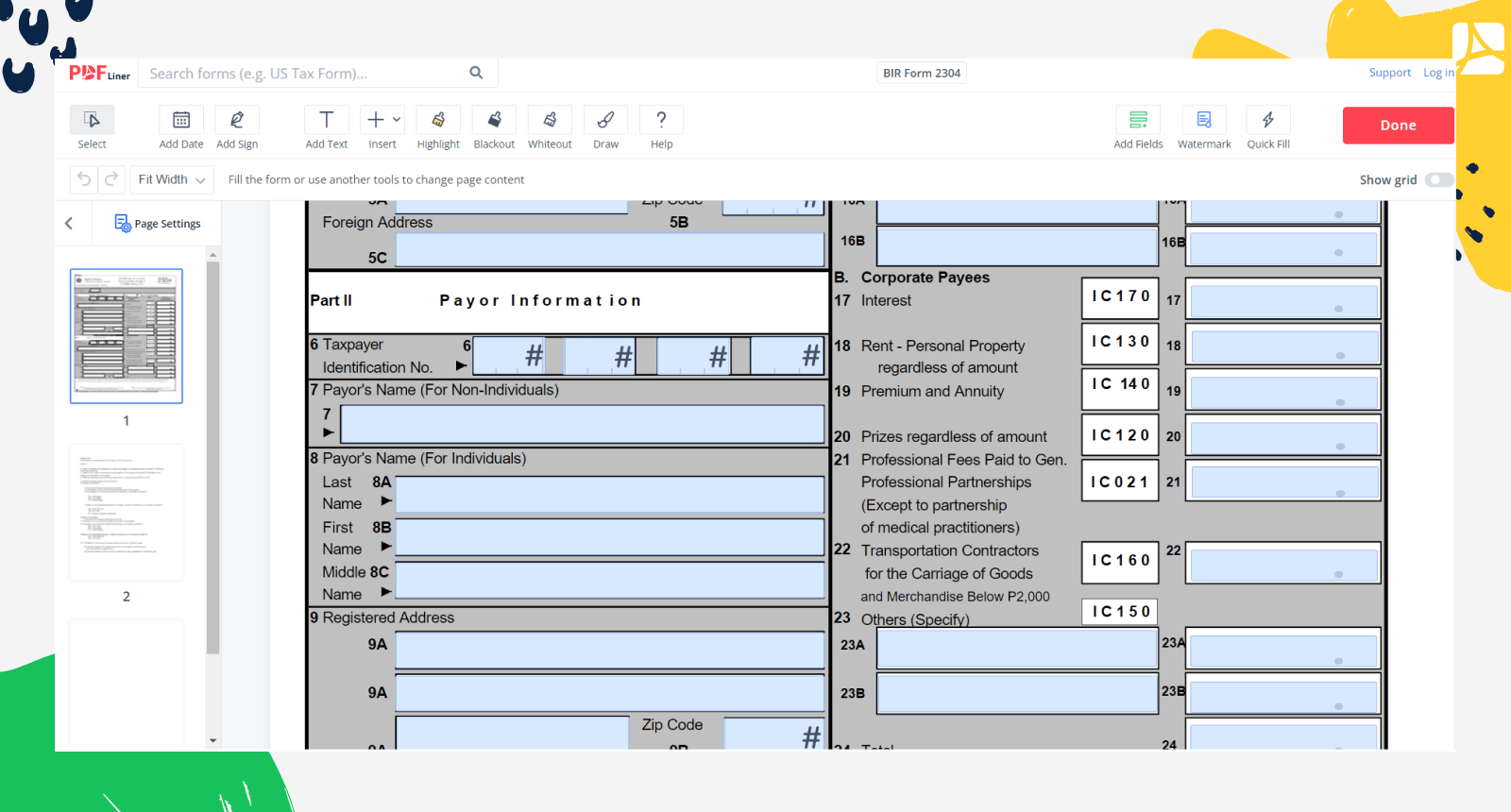Undo the last action
Screen dimensions: 1511x812
[x=84, y=179]
